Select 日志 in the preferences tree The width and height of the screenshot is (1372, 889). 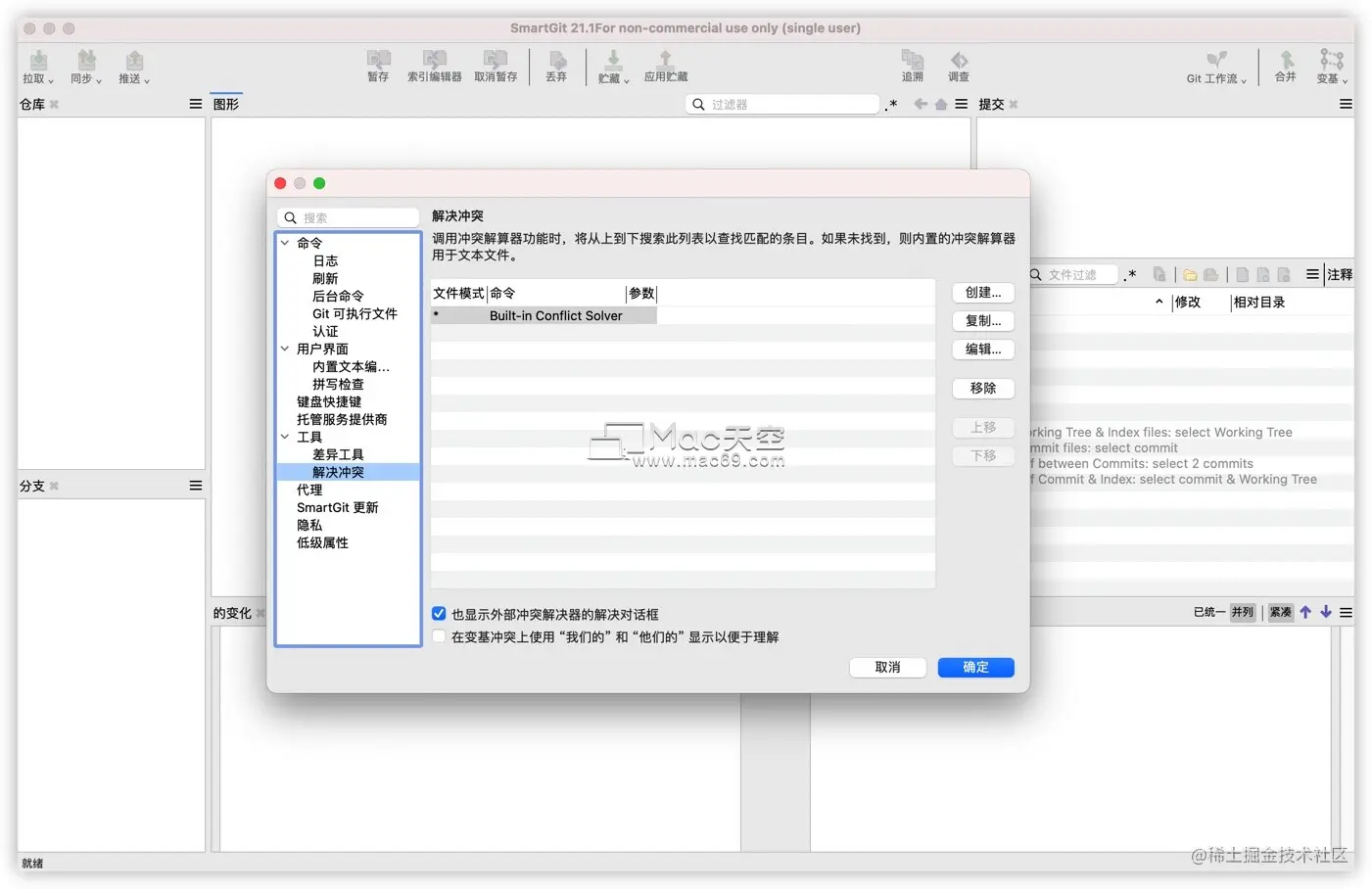pyautogui.click(x=325, y=260)
